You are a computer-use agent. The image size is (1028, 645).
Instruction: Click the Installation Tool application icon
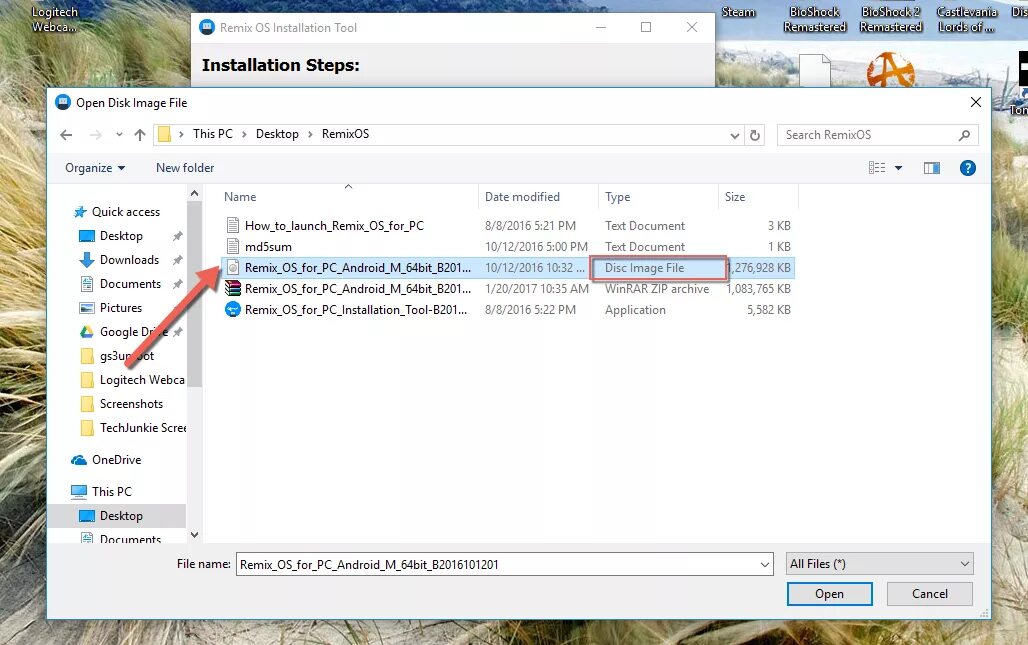point(233,309)
